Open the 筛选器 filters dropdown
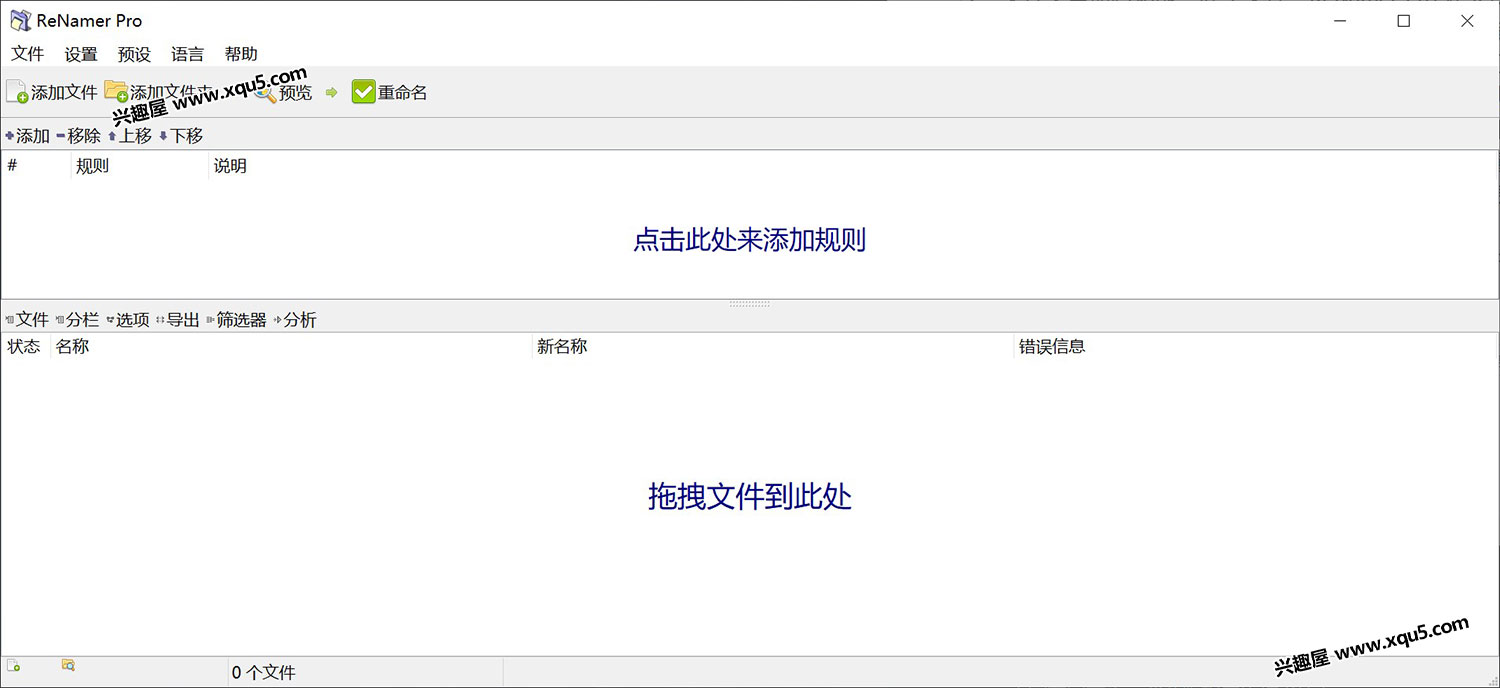This screenshot has height=688, width=1500. coord(236,320)
